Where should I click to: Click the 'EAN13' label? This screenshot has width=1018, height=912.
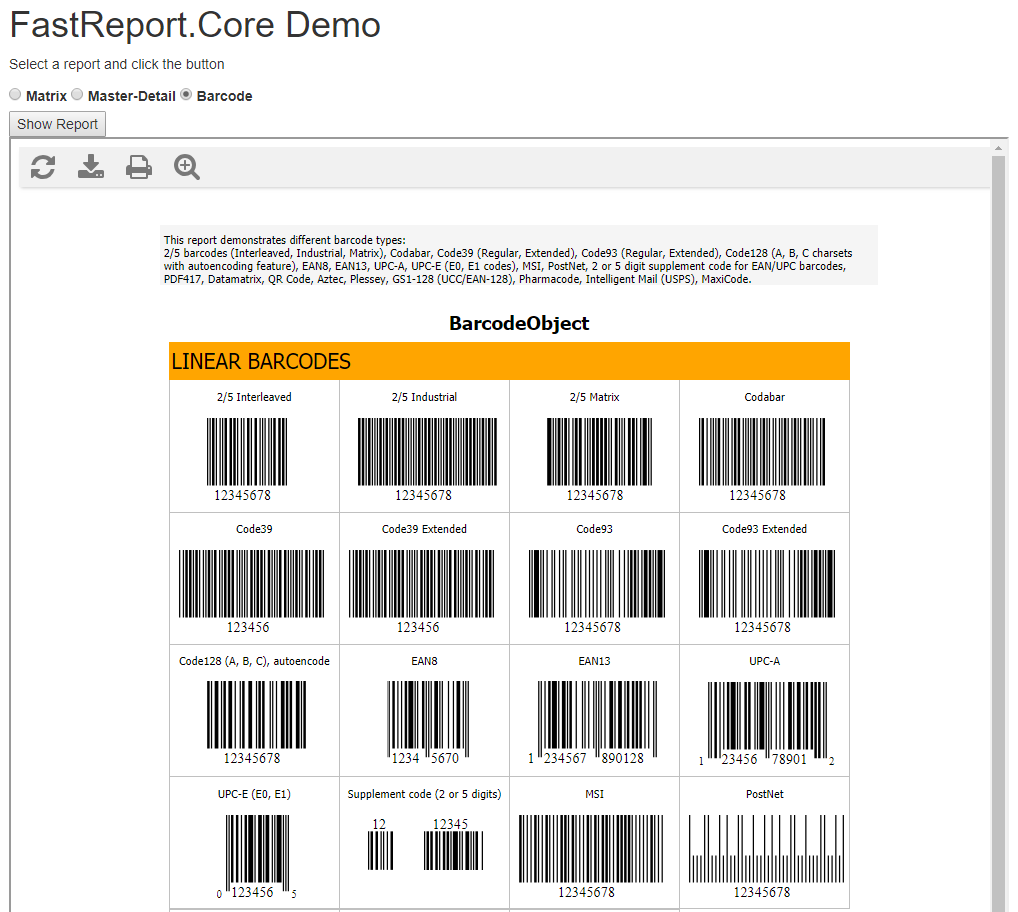tap(595, 661)
